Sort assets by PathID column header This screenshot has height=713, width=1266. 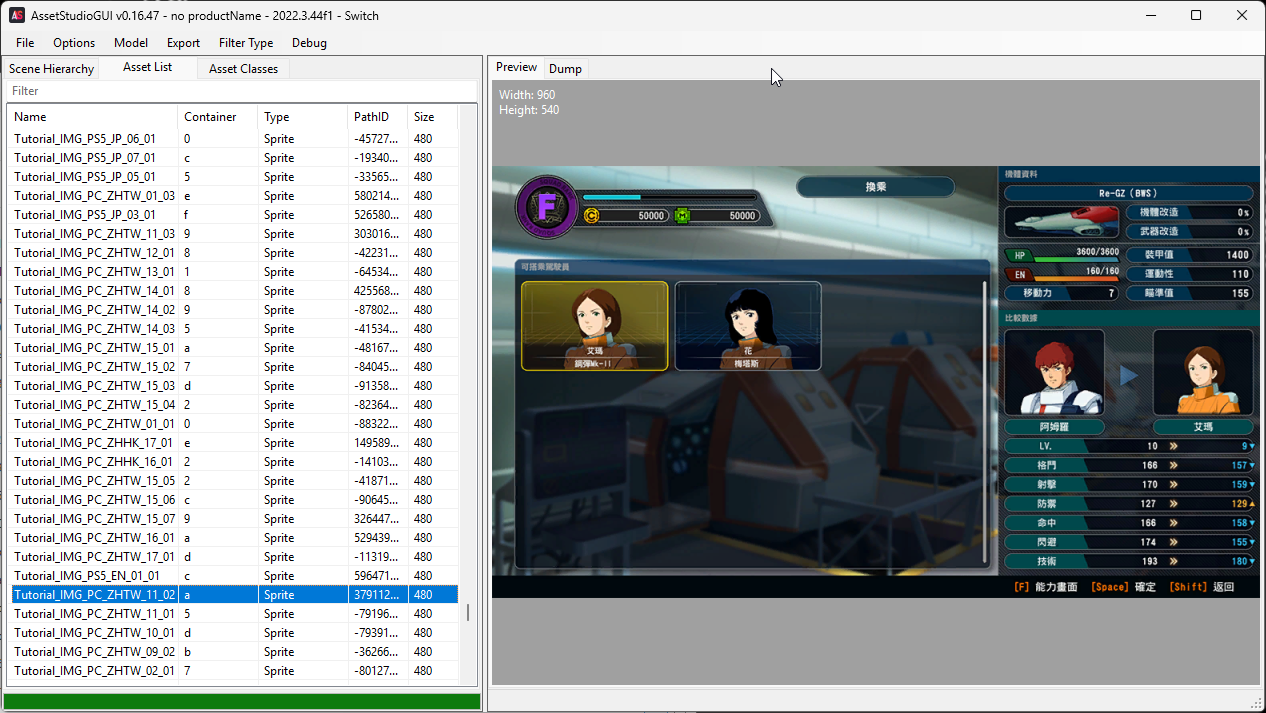pos(376,117)
